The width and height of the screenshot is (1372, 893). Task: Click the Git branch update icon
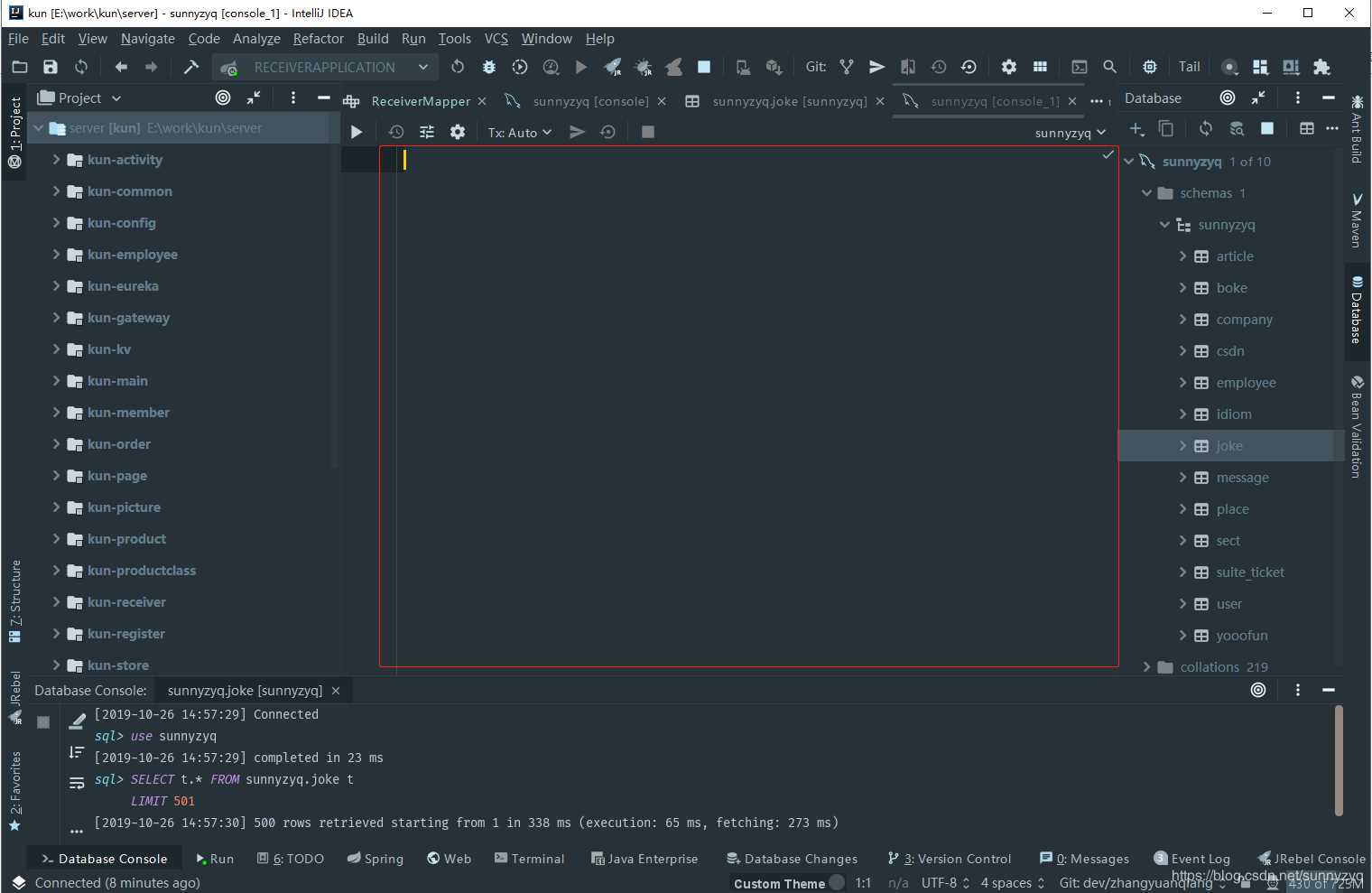pyautogui.click(x=847, y=67)
